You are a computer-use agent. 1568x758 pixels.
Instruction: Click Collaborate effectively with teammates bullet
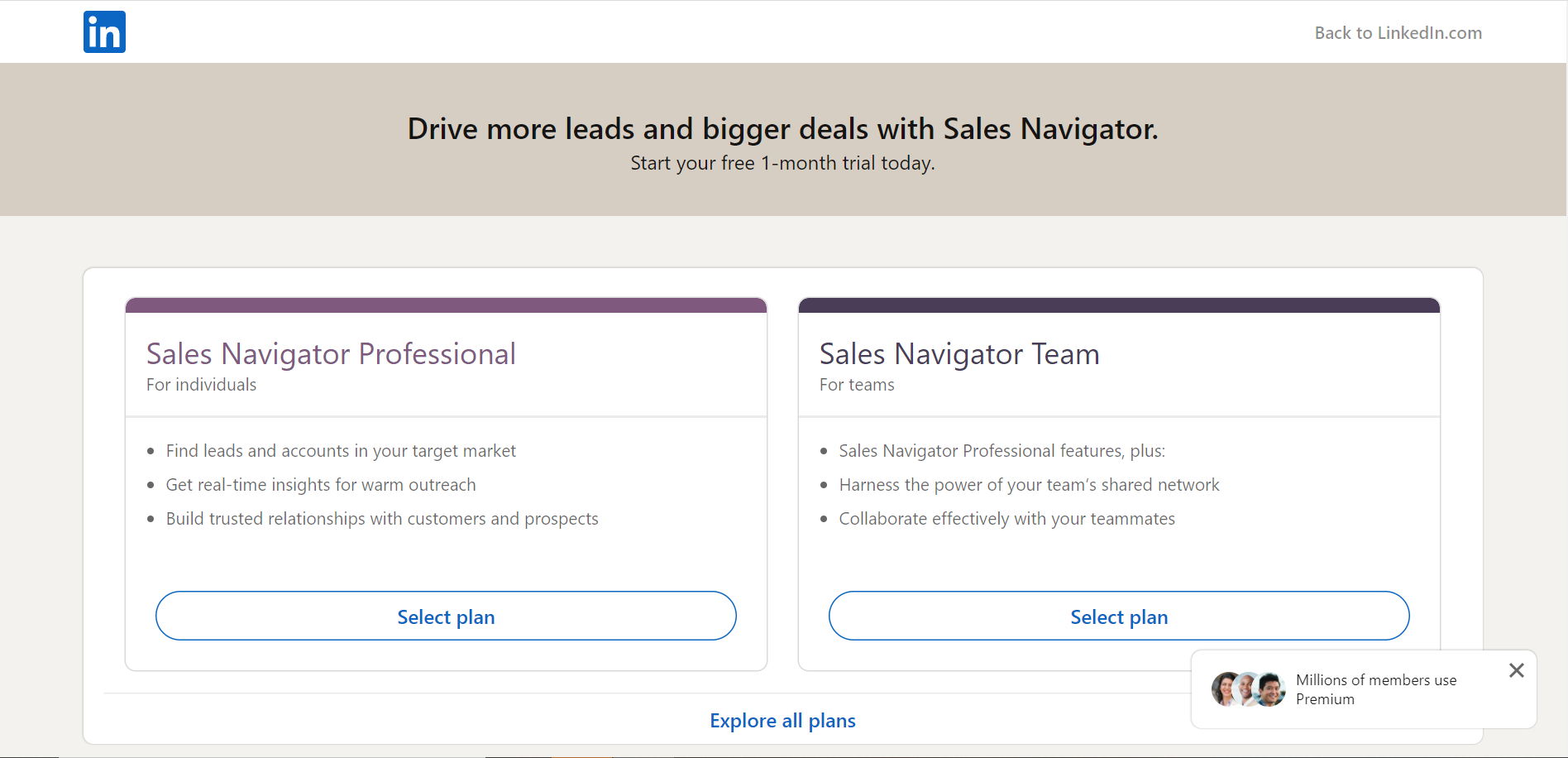point(1006,519)
